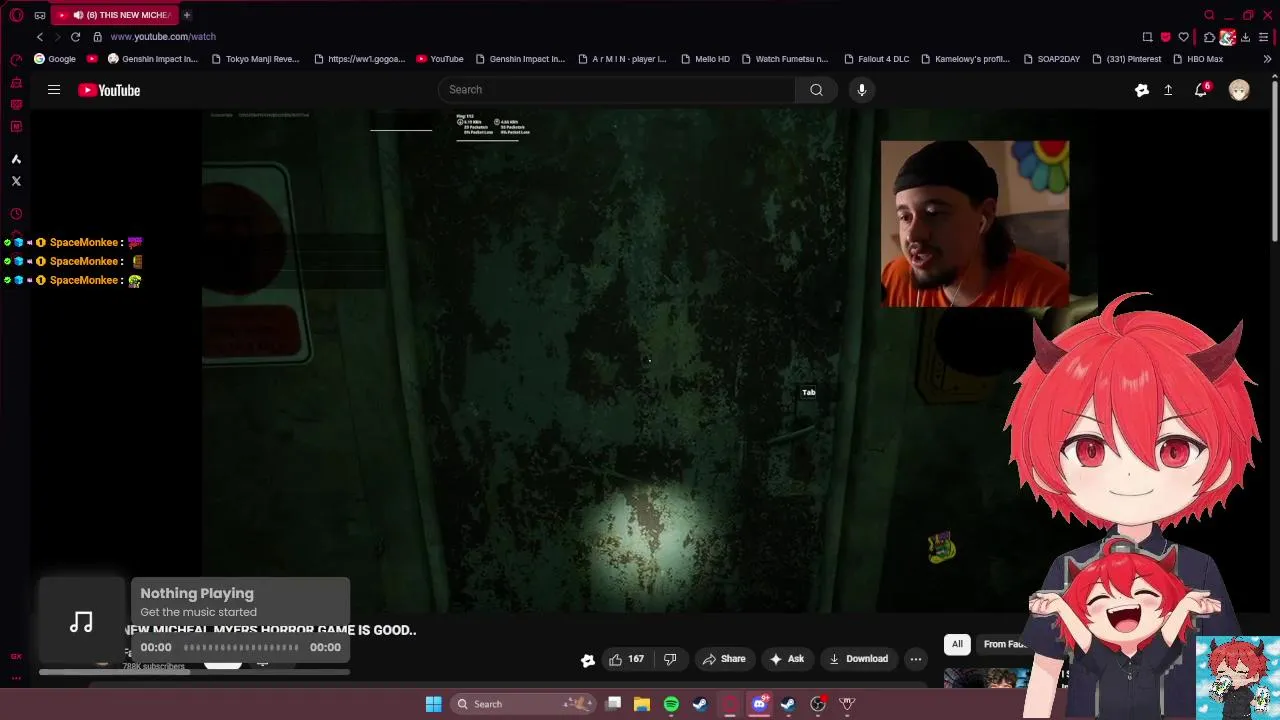Focus the YouTube search field

(617, 90)
